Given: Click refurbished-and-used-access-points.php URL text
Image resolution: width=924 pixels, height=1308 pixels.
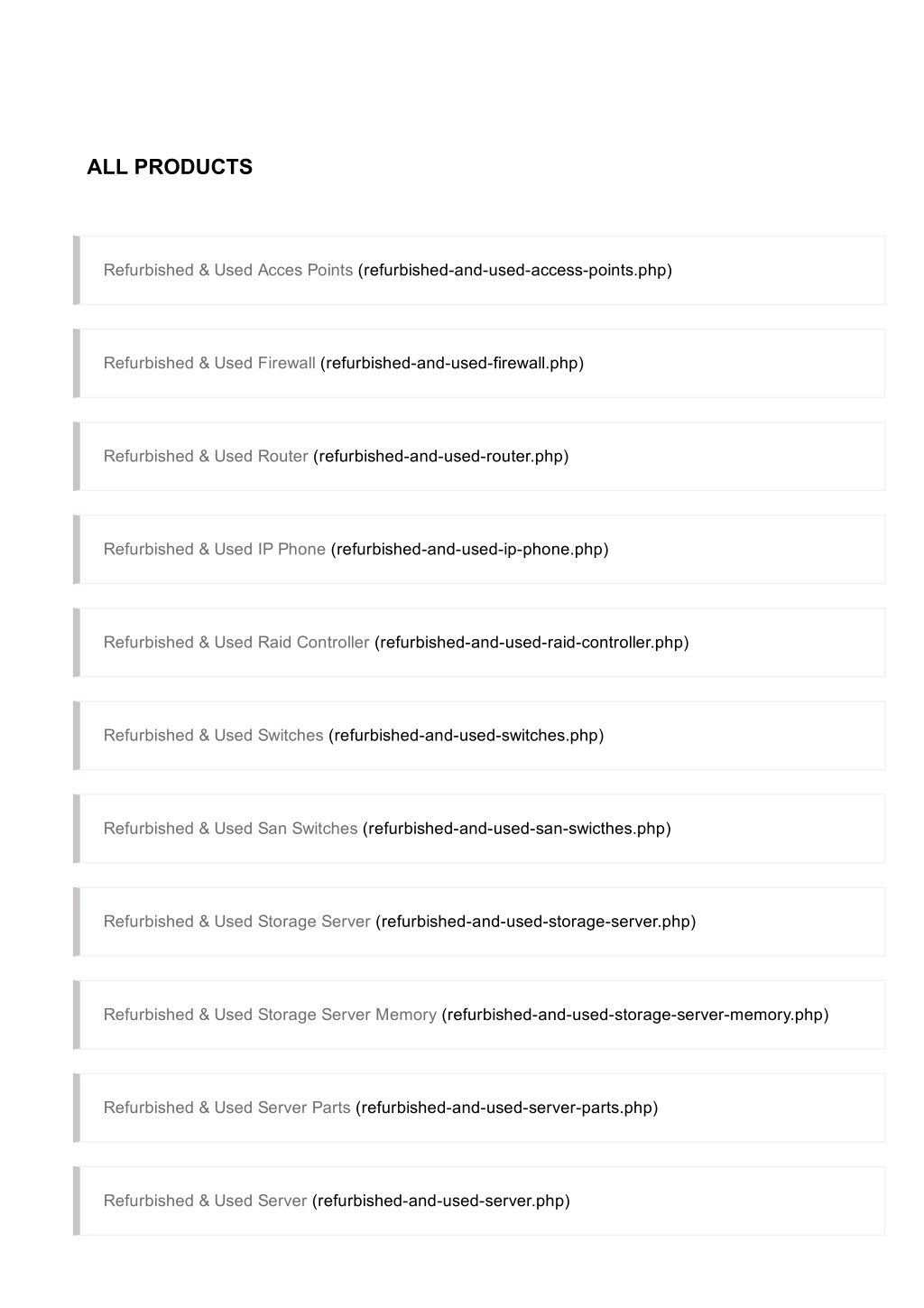Looking at the screenshot, I should click(515, 270).
